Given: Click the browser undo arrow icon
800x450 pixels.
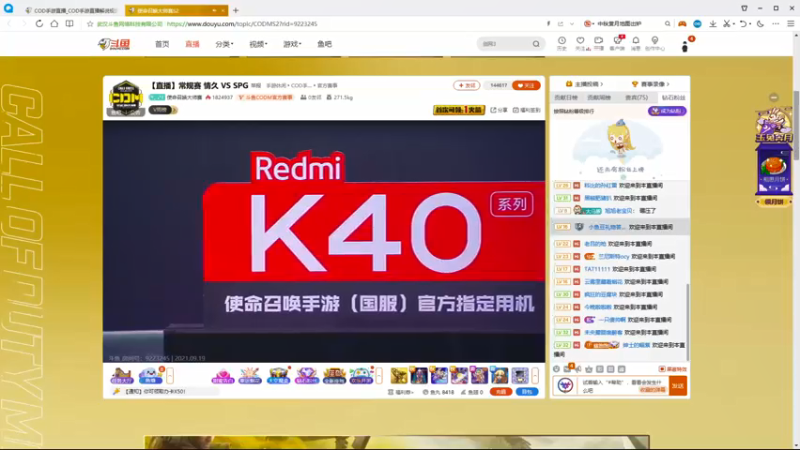Looking at the screenshot, I should 743,23.
